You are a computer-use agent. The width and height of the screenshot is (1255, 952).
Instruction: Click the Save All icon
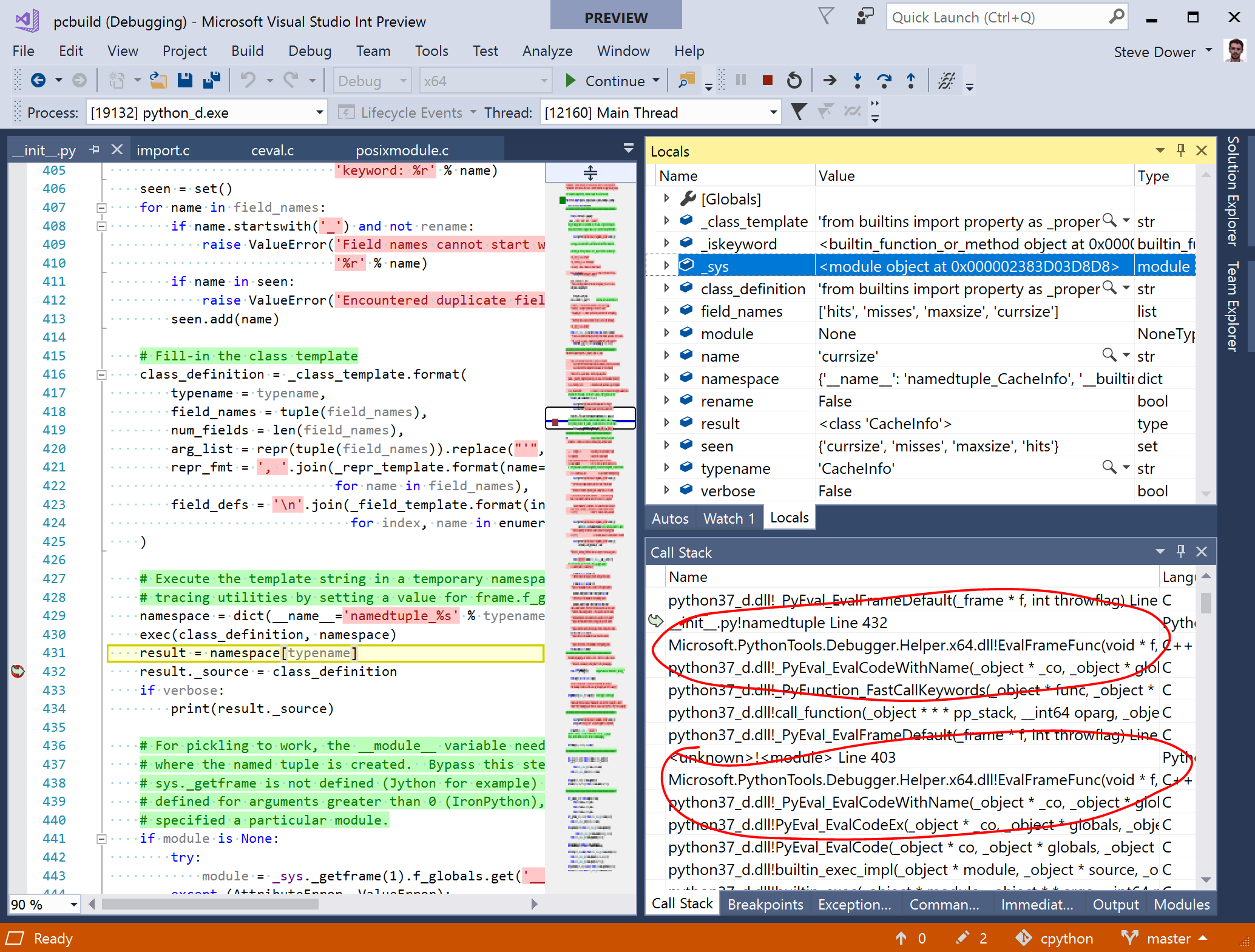211,79
